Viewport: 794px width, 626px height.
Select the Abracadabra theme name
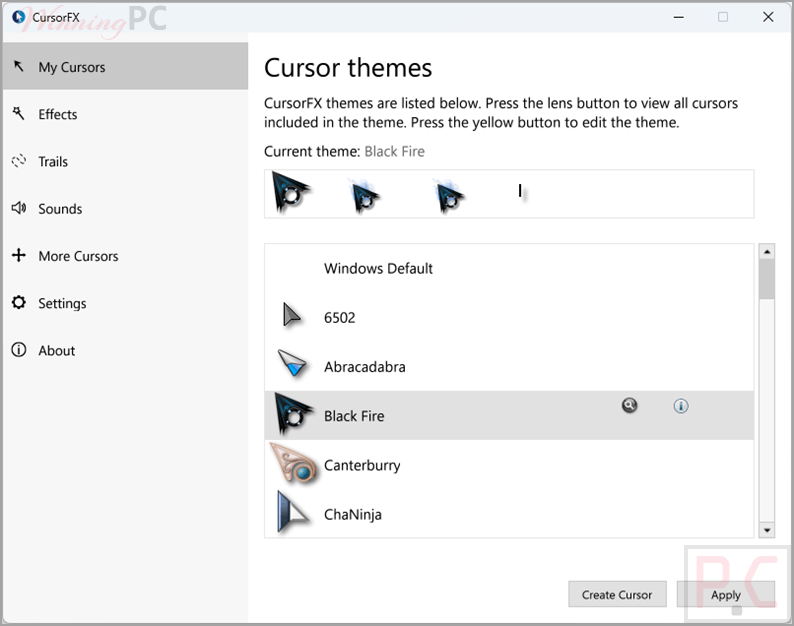click(365, 367)
